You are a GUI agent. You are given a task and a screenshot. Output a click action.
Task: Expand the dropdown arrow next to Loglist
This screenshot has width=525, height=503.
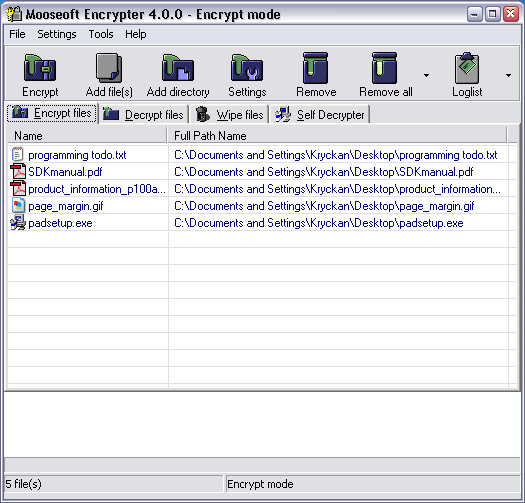click(508, 75)
